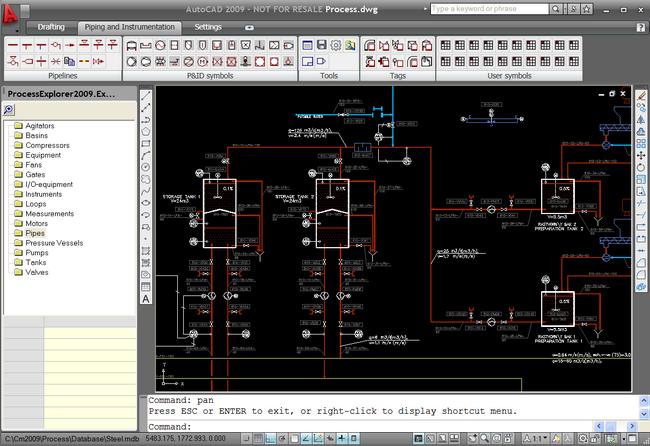The width and height of the screenshot is (650, 446).
Task: Open the Settings ribbon tab
Action: tap(208, 27)
